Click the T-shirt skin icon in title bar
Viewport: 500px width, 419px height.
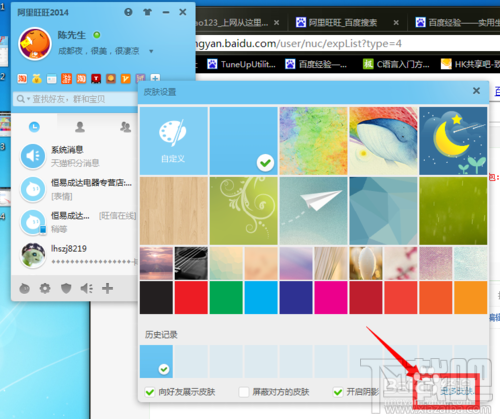point(147,12)
